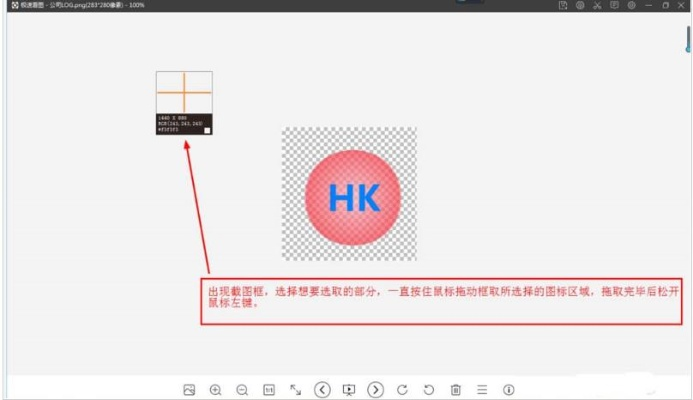
Task: Go to the next image
Action: click(376, 389)
